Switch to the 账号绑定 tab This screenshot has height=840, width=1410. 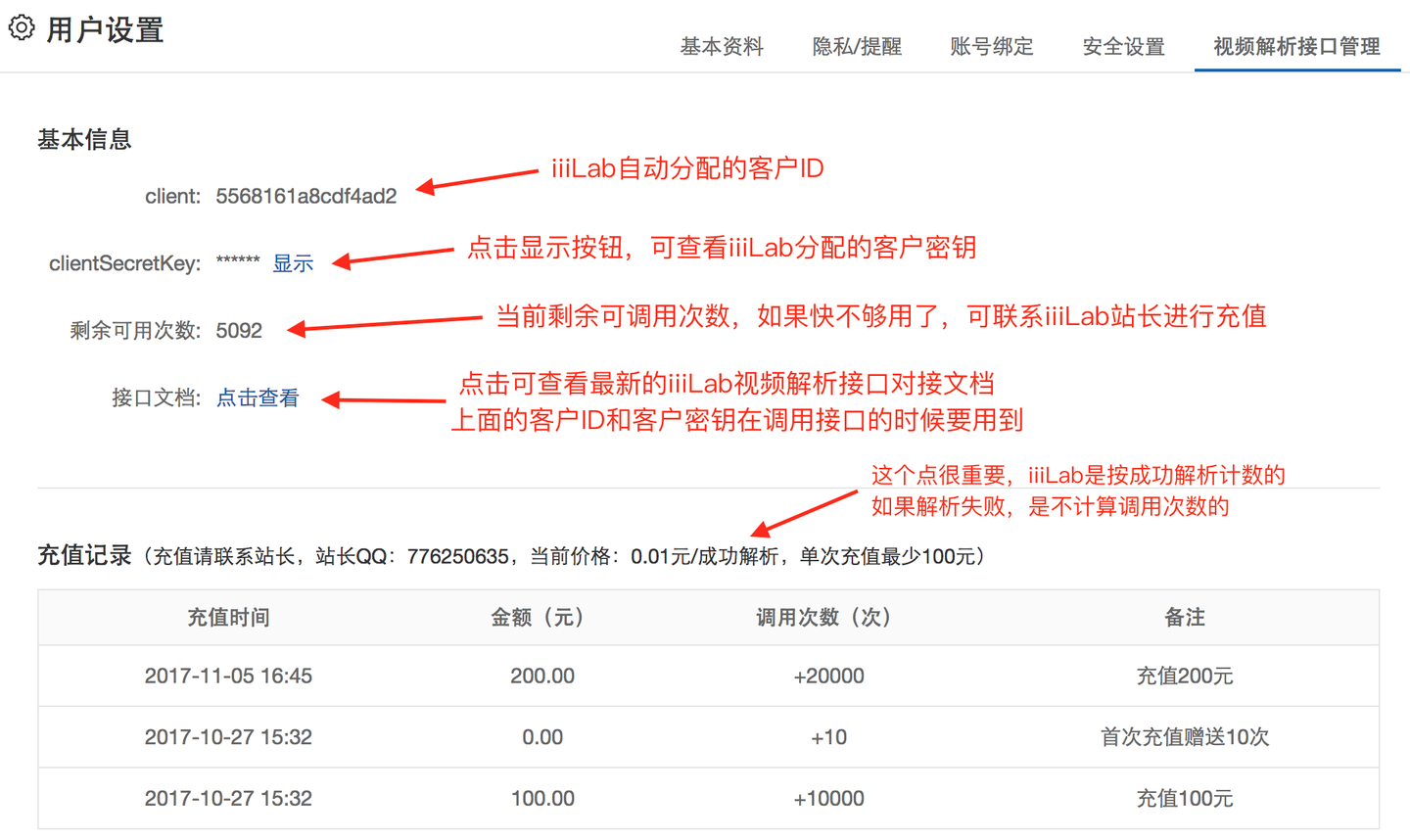pyautogui.click(x=991, y=46)
